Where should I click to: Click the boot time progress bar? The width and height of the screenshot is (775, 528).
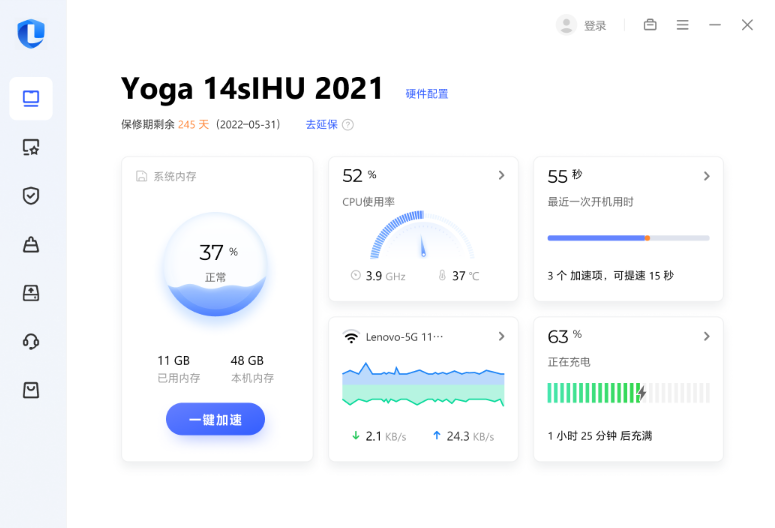(628, 238)
